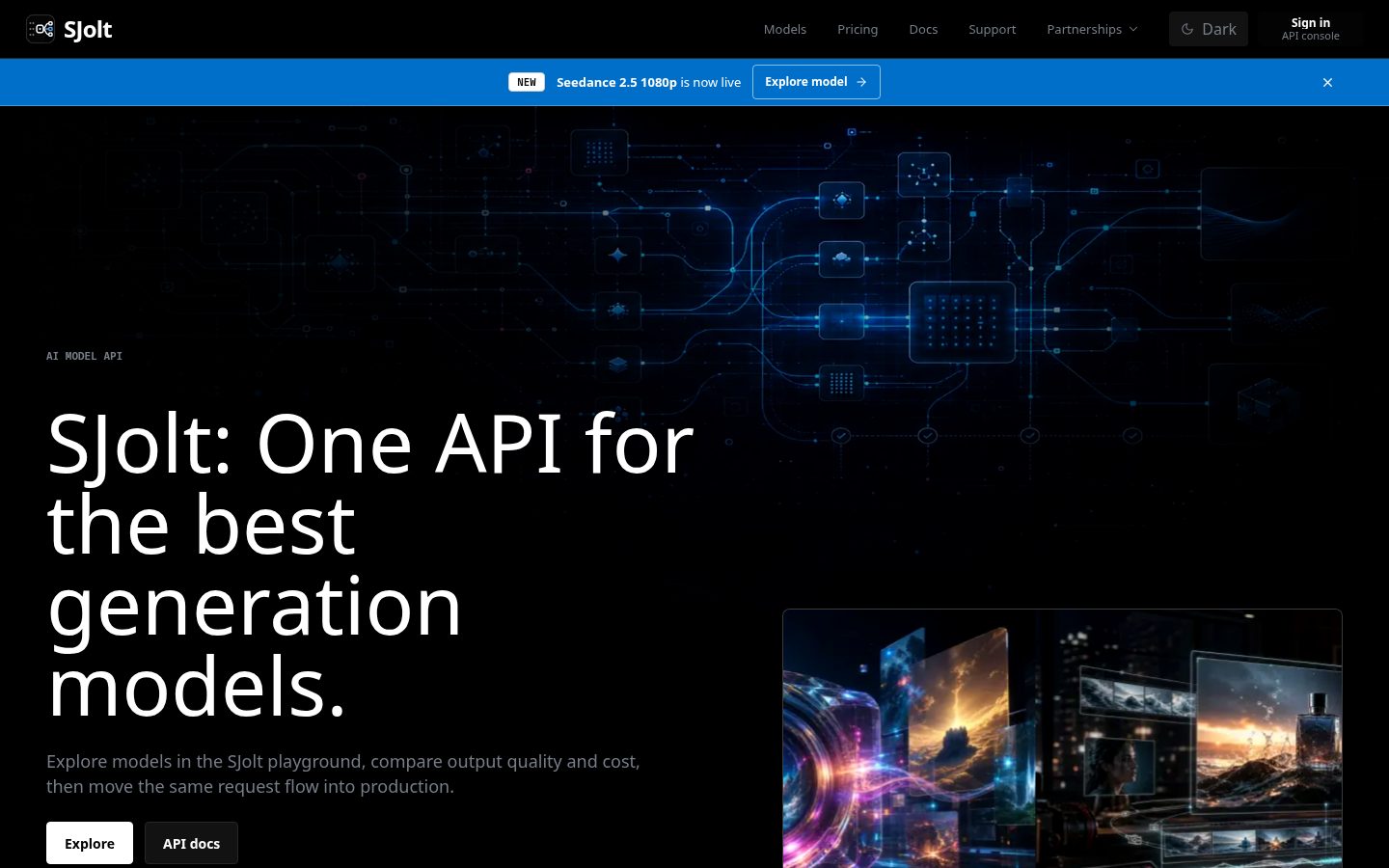The image size is (1389, 868).
Task: Click Sign in API console
Action: click(x=1310, y=29)
